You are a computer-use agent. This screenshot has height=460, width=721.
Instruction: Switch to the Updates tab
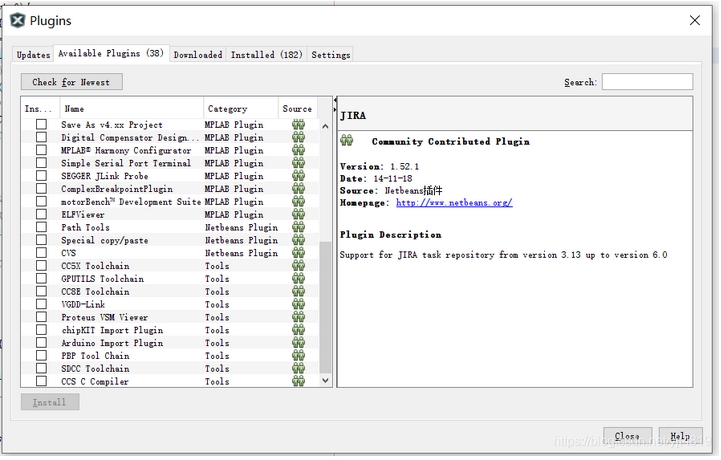(x=33, y=55)
